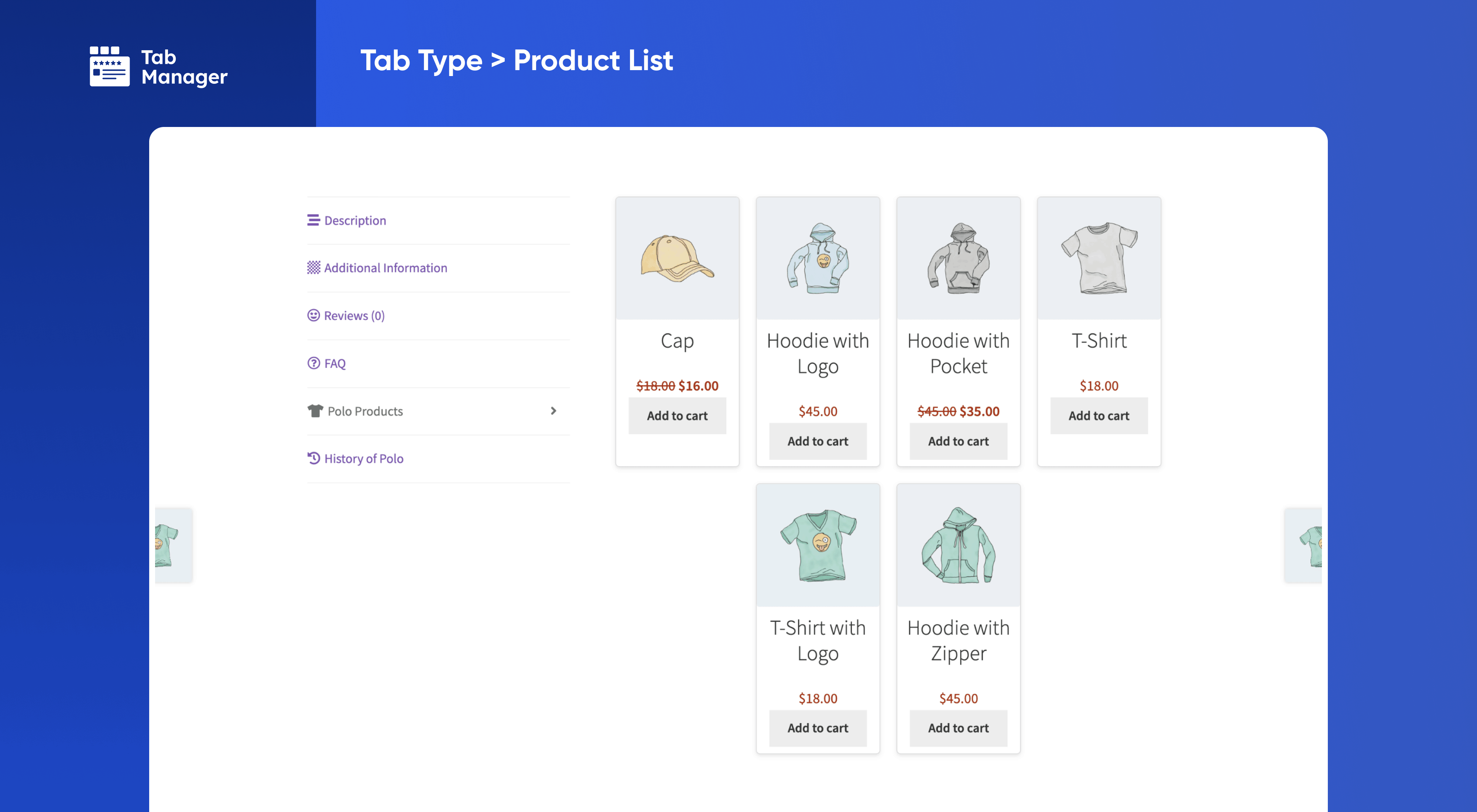Click the History of Polo clock icon
The width and height of the screenshot is (1477, 812).
pyautogui.click(x=313, y=458)
